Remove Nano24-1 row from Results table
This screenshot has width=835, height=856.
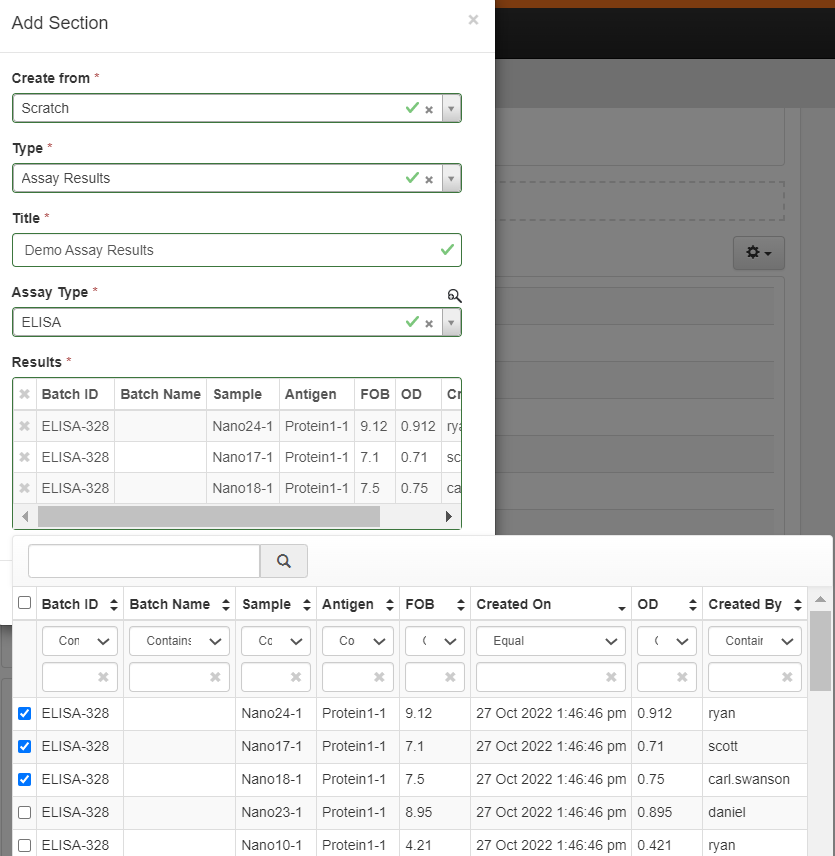pos(24,426)
